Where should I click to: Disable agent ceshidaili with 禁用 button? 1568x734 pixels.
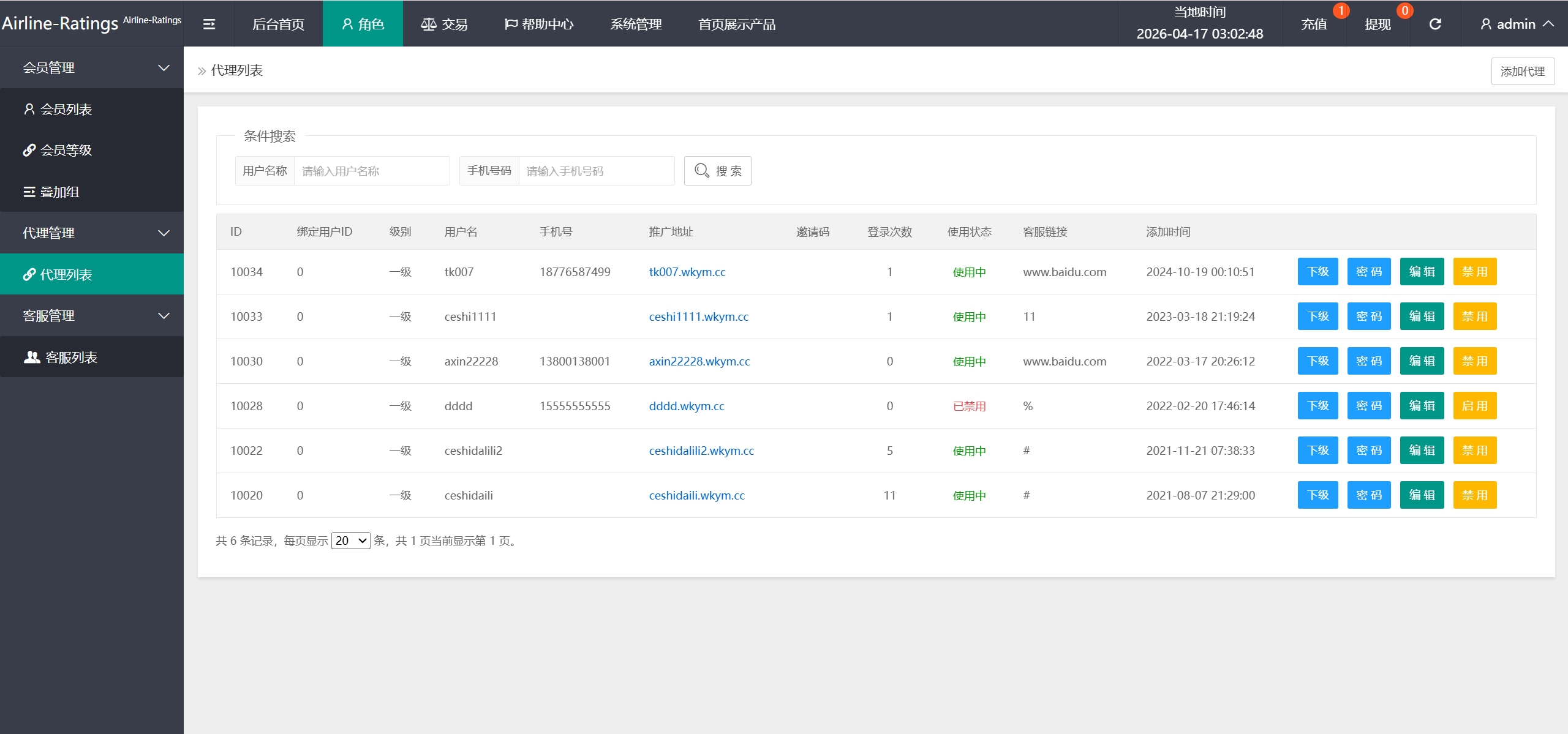click(x=1474, y=495)
